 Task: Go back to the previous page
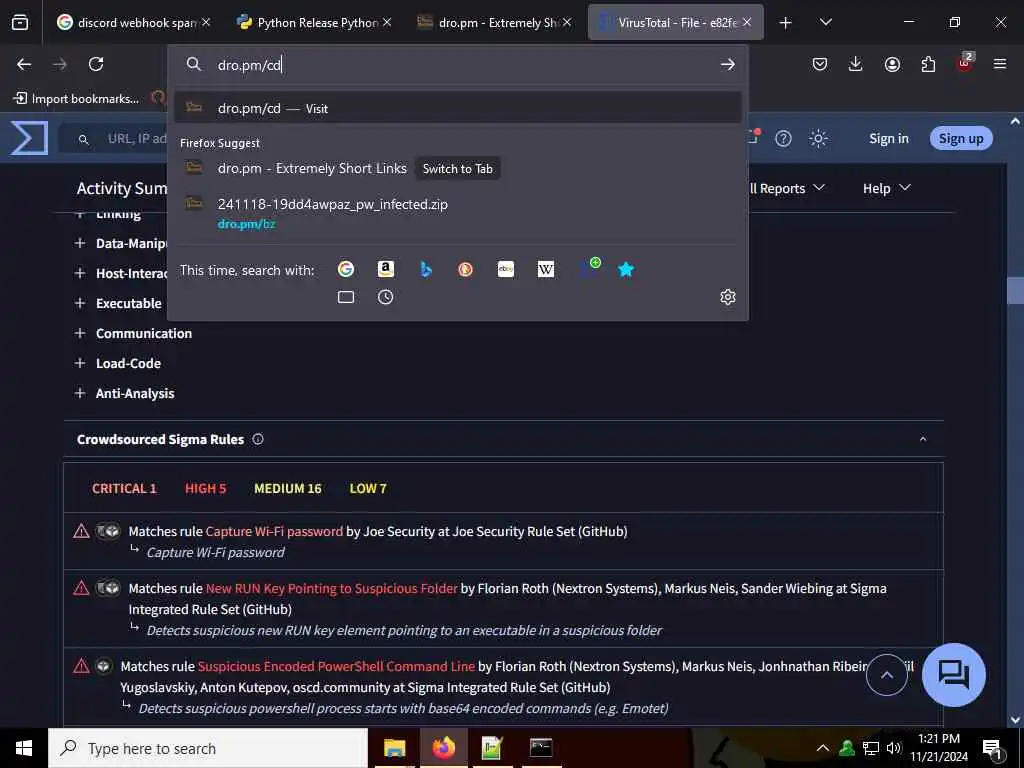[x=24, y=64]
